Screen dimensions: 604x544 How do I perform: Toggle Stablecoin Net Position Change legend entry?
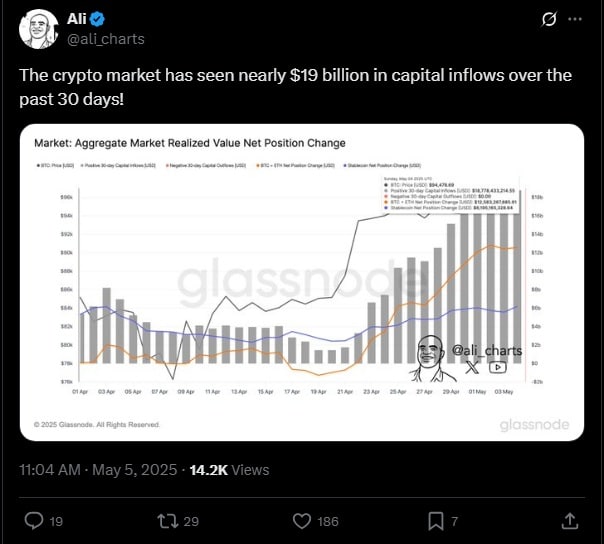pos(380,162)
